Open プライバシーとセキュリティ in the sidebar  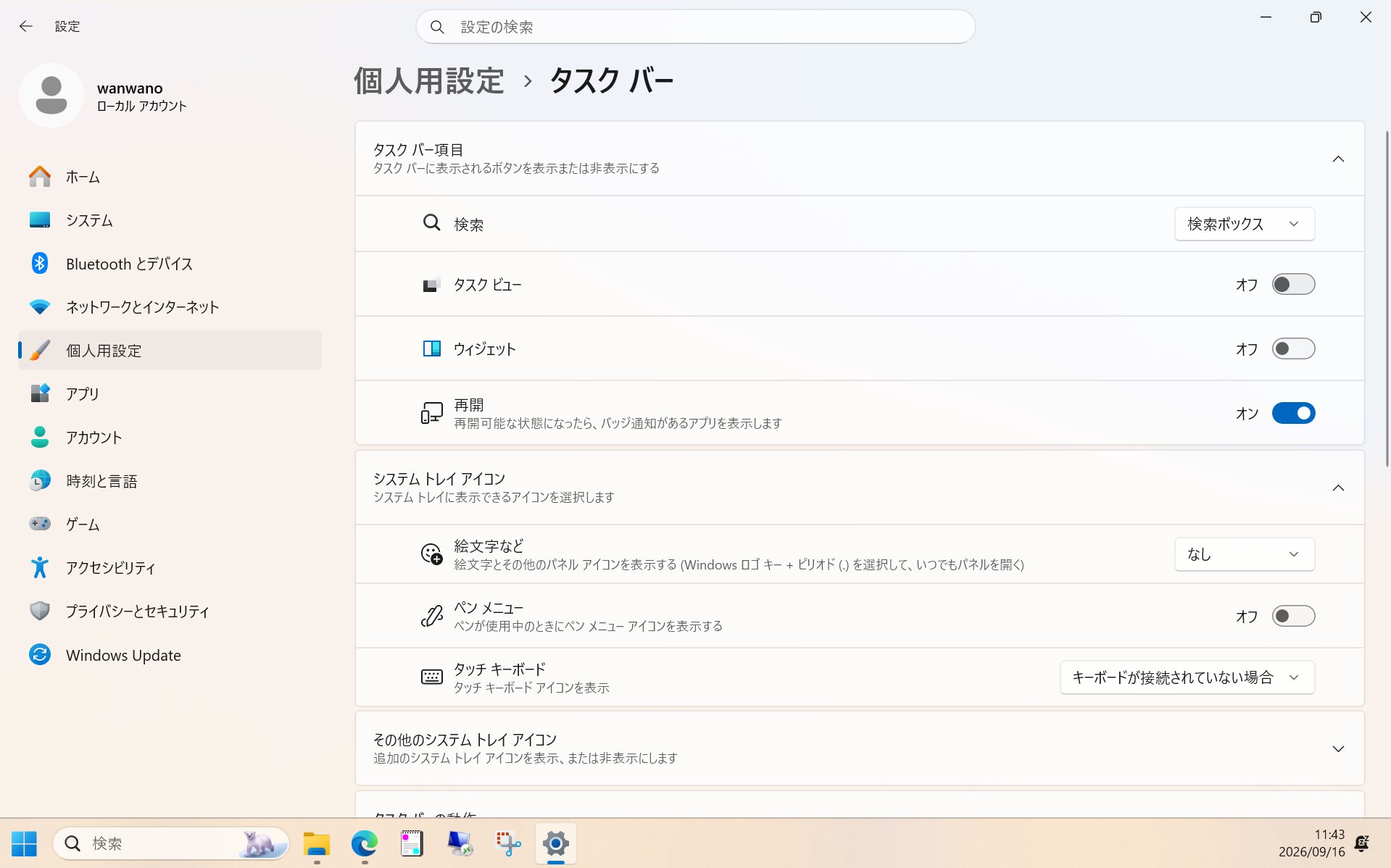(x=170, y=612)
